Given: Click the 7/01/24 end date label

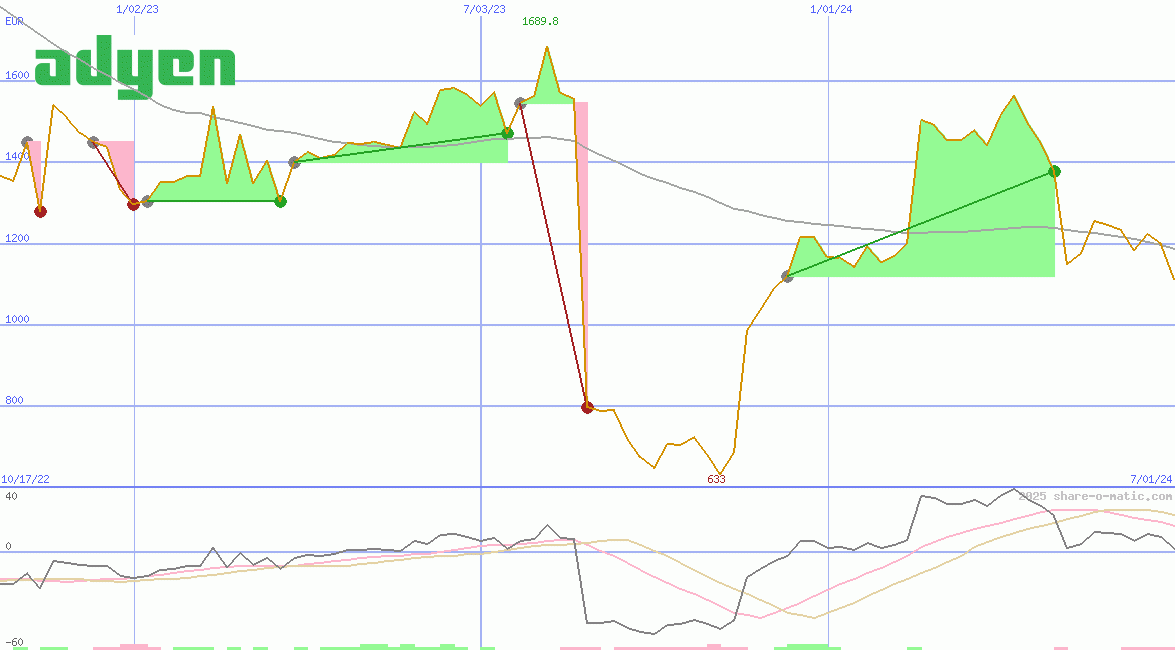Looking at the screenshot, I should pos(1151,480).
